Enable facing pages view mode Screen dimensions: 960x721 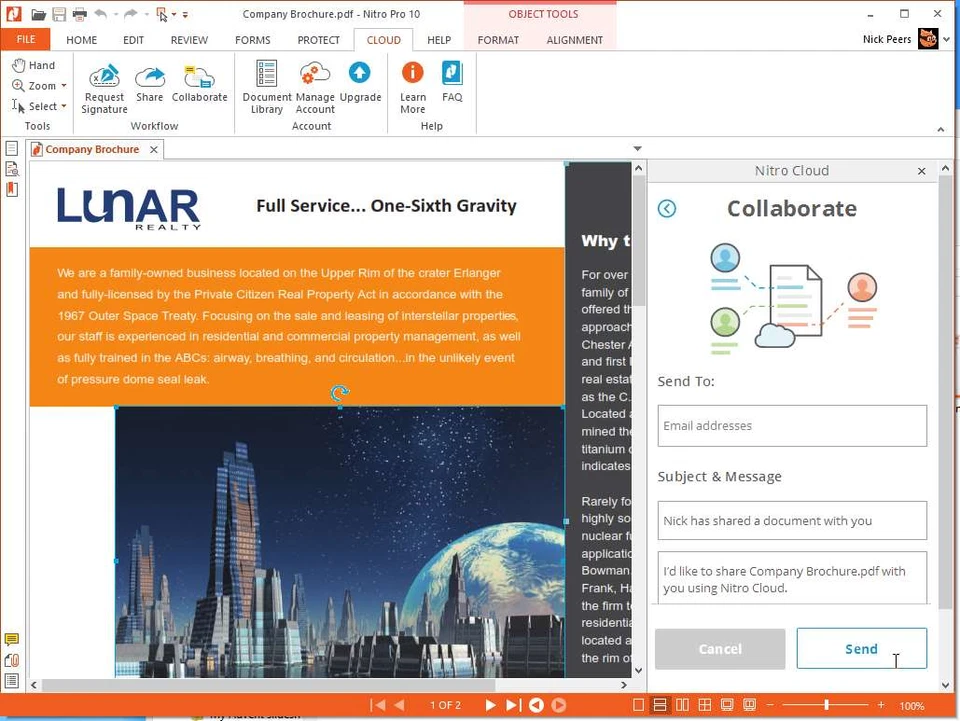click(x=682, y=705)
